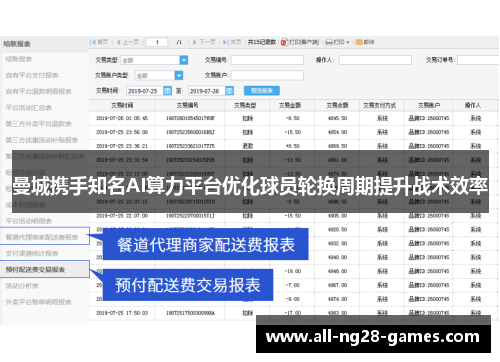Viewport: 500px width, 362px height.
Task: Click the amount cell -7.00
Action: point(293,285)
